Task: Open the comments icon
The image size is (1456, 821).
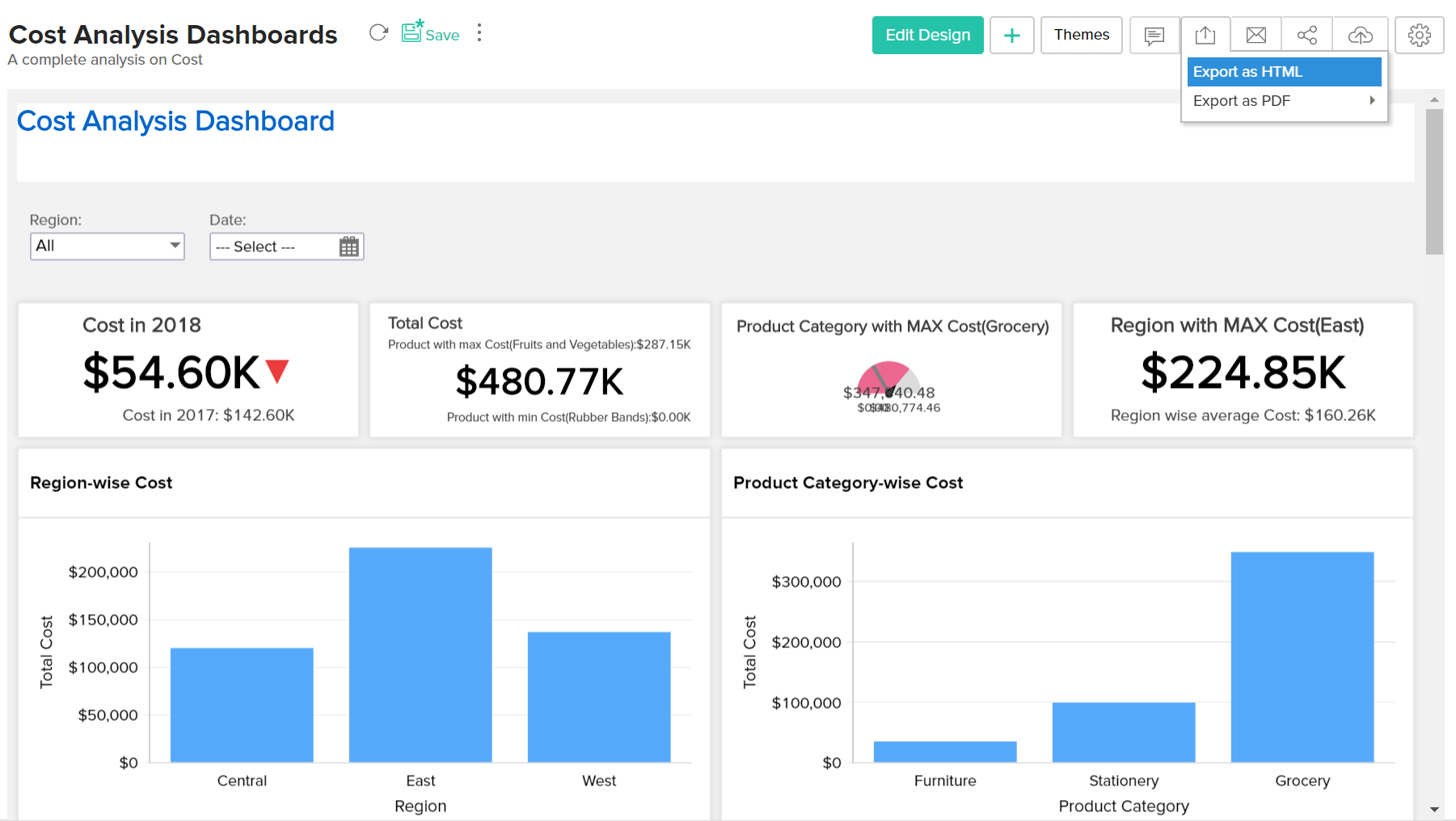Action: click(x=1154, y=36)
